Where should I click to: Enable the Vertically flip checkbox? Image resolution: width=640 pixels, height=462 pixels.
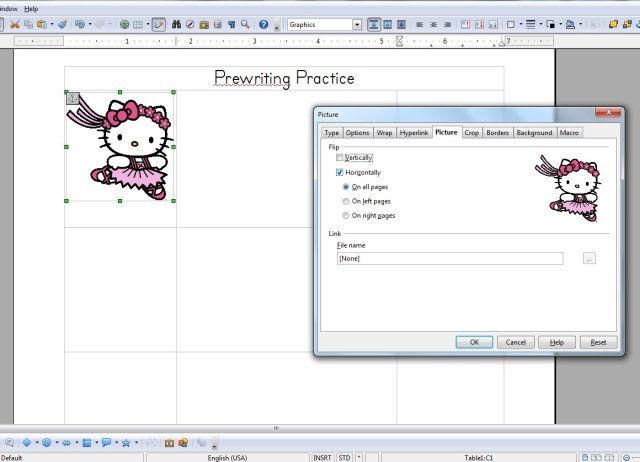[340, 158]
